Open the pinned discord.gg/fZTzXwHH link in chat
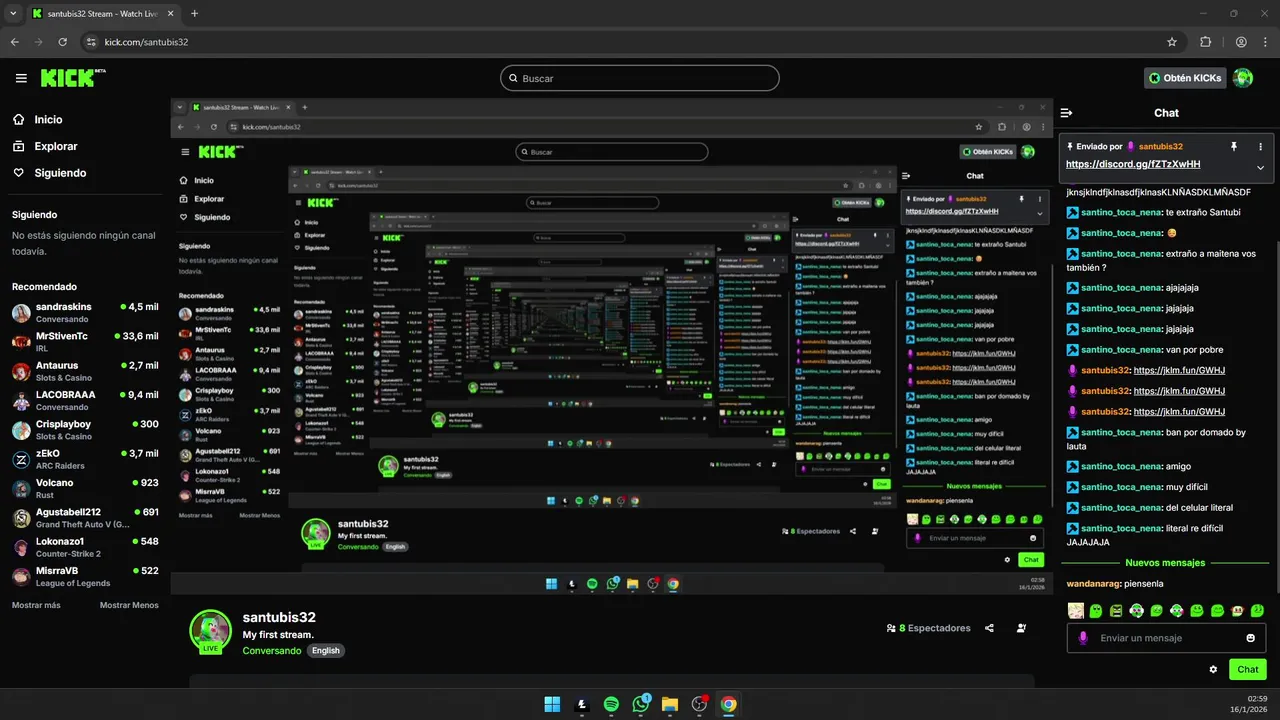The image size is (1280, 720). [1133, 164]
